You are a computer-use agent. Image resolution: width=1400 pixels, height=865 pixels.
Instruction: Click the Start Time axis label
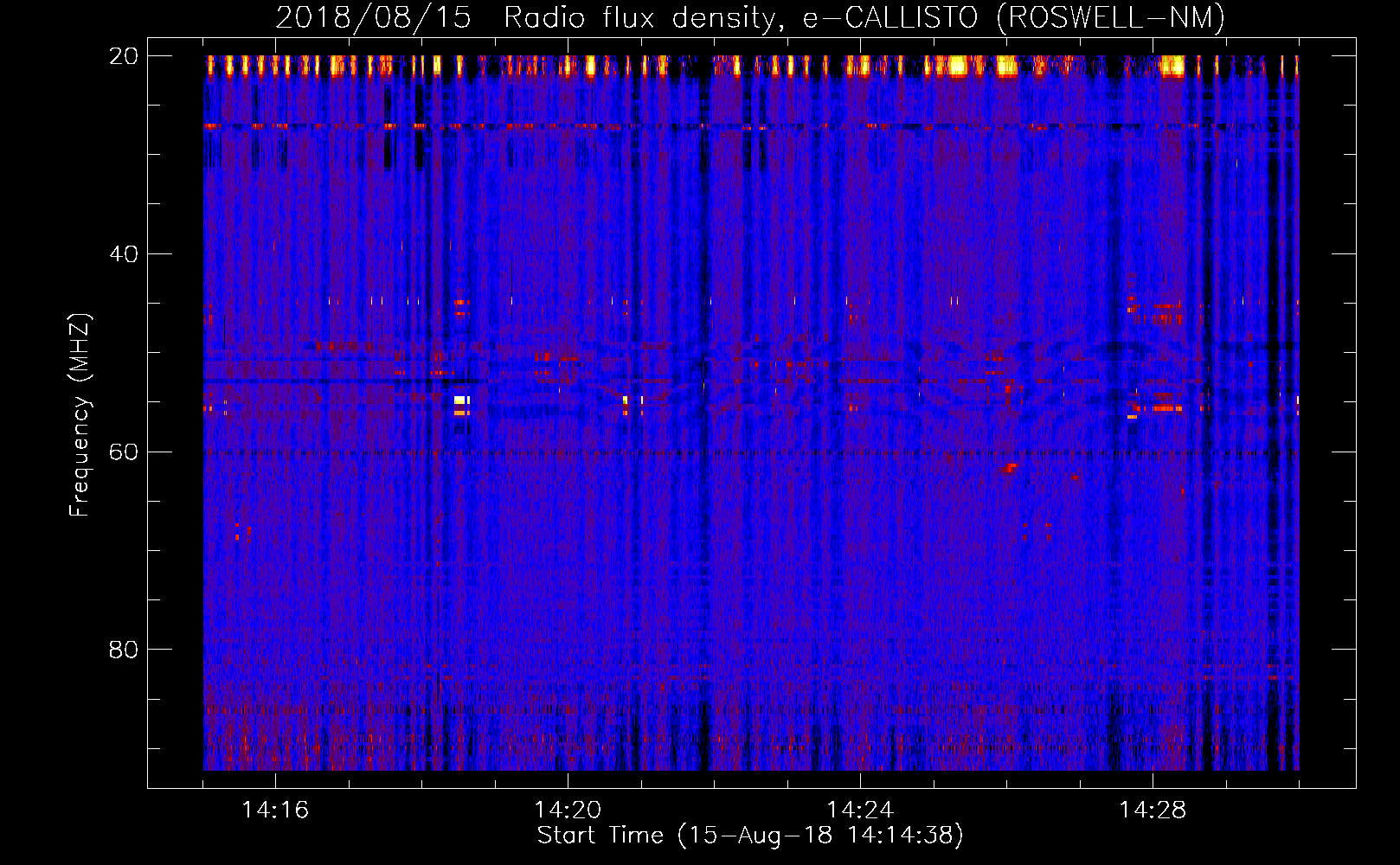click(750, 836)
